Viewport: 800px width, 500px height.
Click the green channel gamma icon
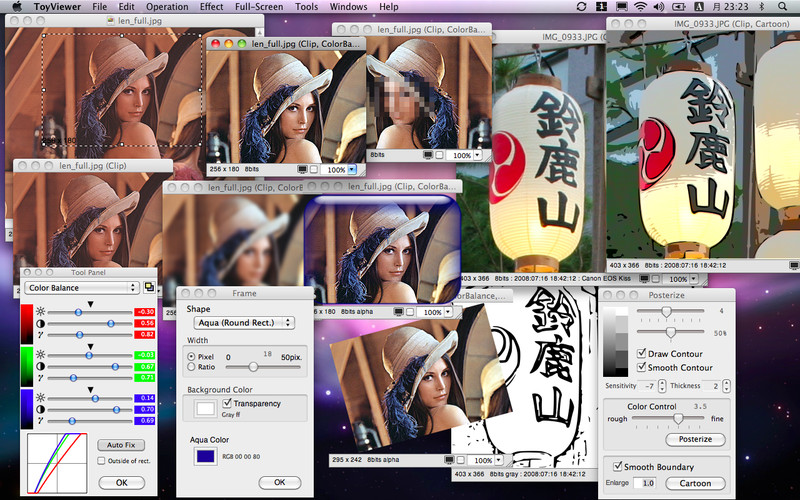click(x=40, y=378)
